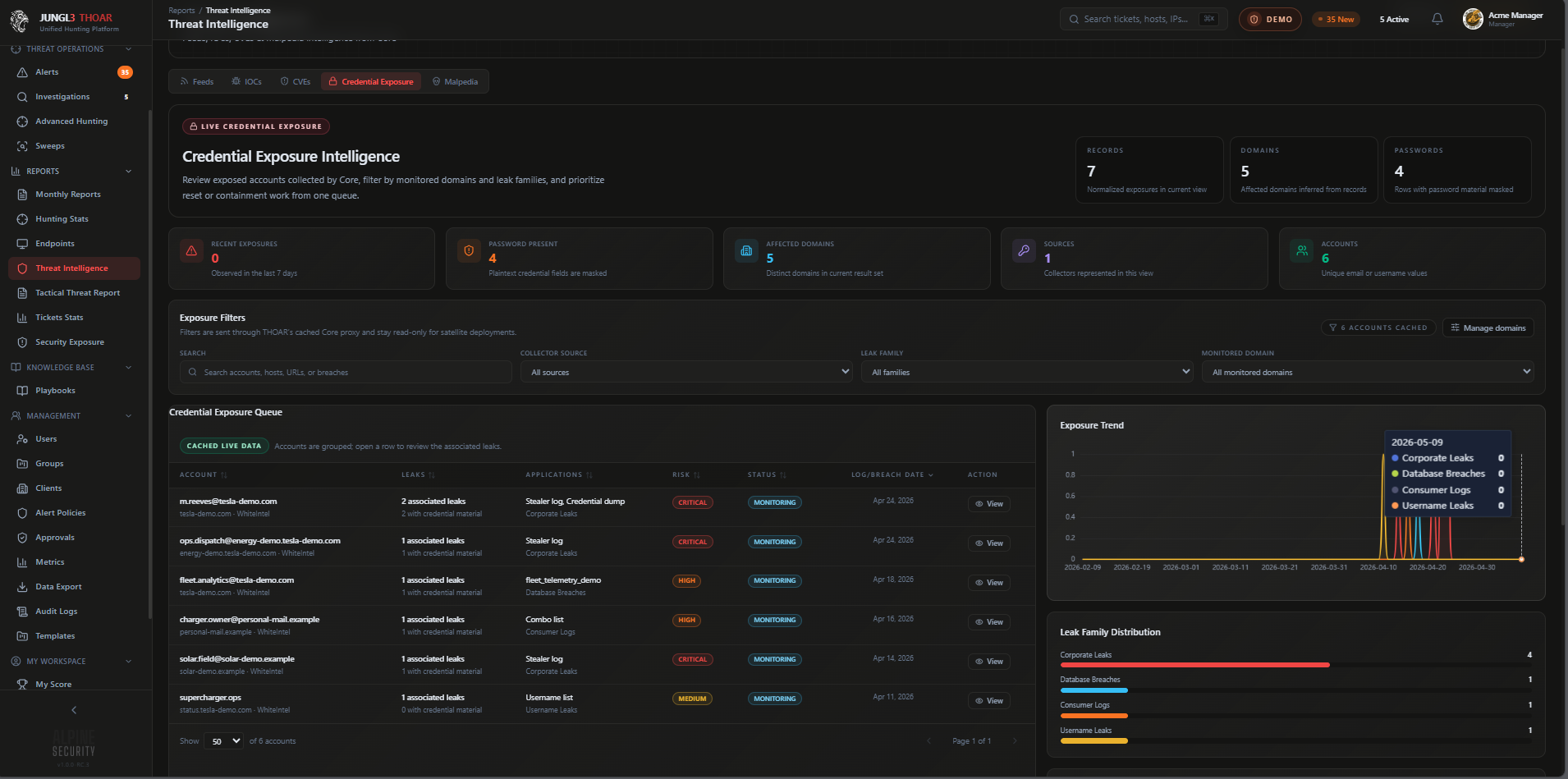Click the Playbooks book icon
The height and width of the screenshot is (779, 1568).
click(x=22, y=391)
